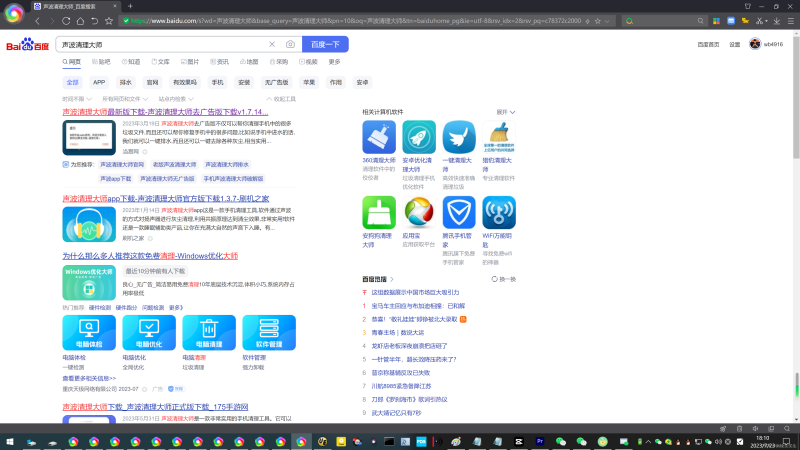This screenshot has width=800, height=450.
Task: Click suggestion chip 声波清理大师官网
Action: [x=122, y=165]
